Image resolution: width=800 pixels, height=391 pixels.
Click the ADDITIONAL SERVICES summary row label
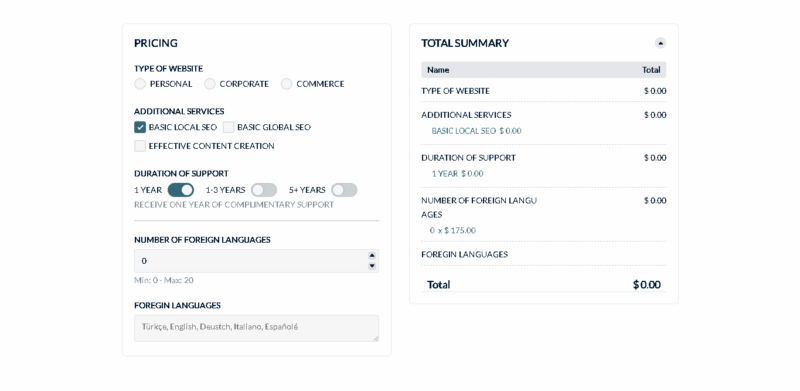point(466,115)
